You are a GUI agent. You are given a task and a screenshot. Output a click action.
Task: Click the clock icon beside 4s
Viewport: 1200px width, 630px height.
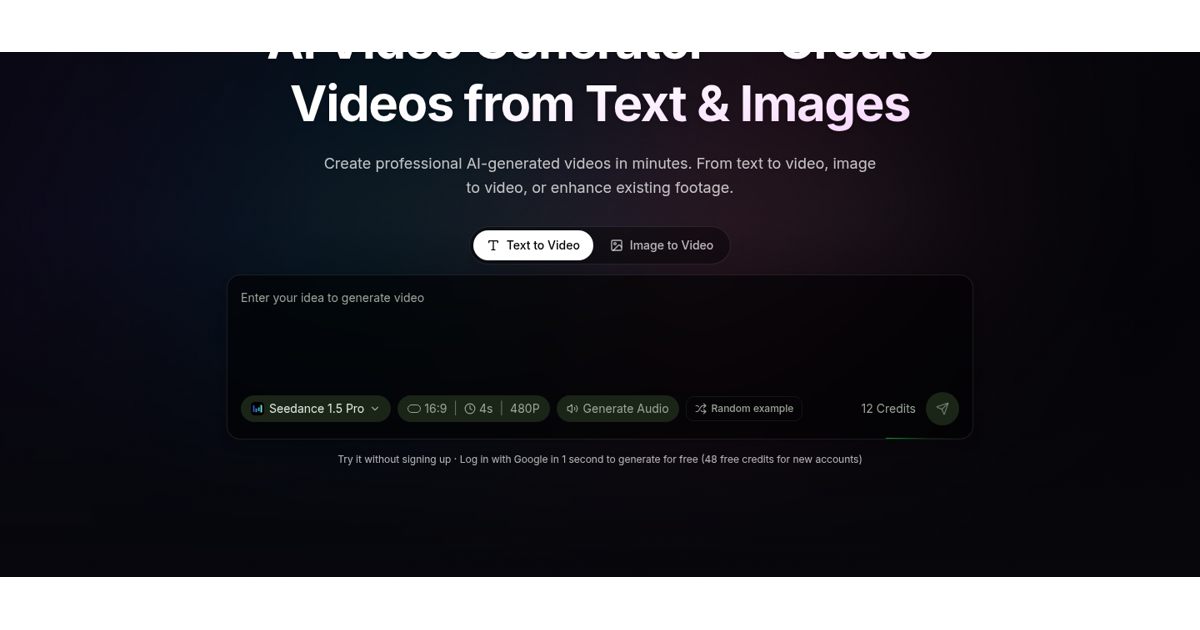tap(470, 408)
